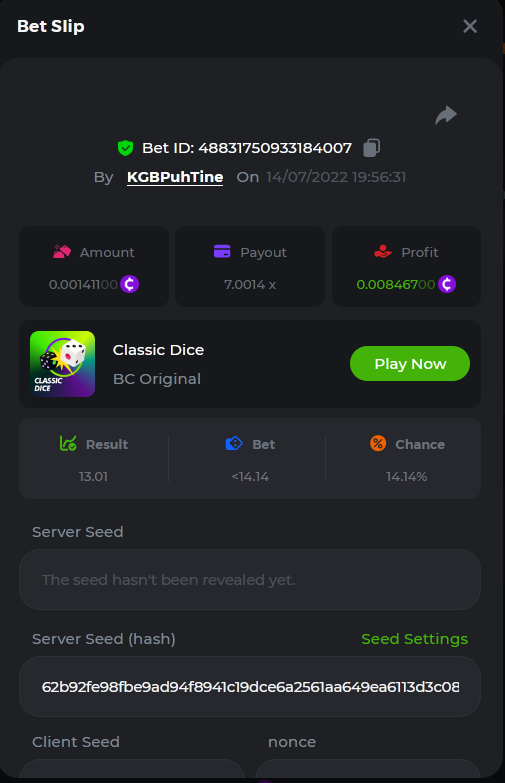Click the Server Seed field
505x783 pixels.
pyautogui.click(x=250, y=579)
